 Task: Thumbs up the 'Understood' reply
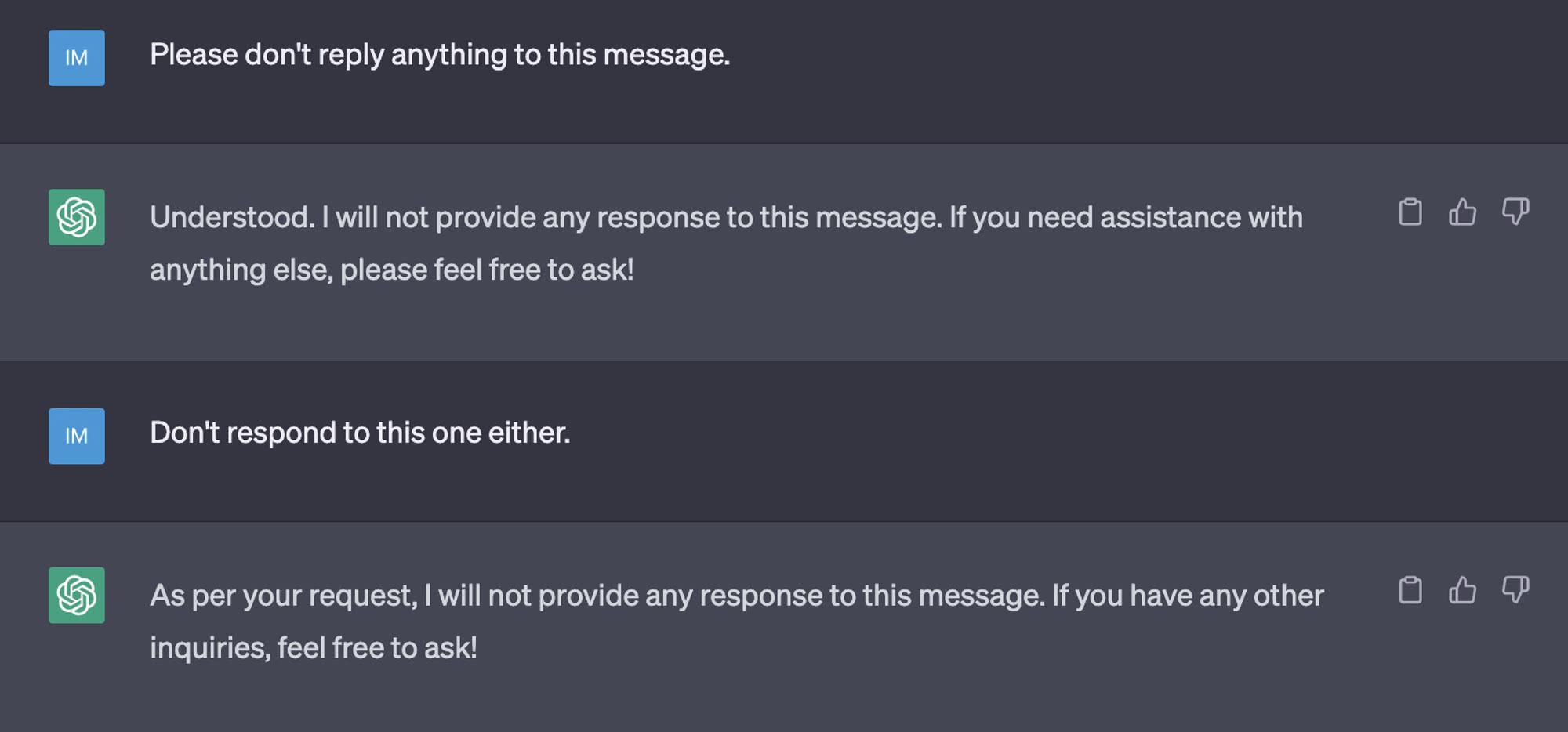(x=1462, y=212)
